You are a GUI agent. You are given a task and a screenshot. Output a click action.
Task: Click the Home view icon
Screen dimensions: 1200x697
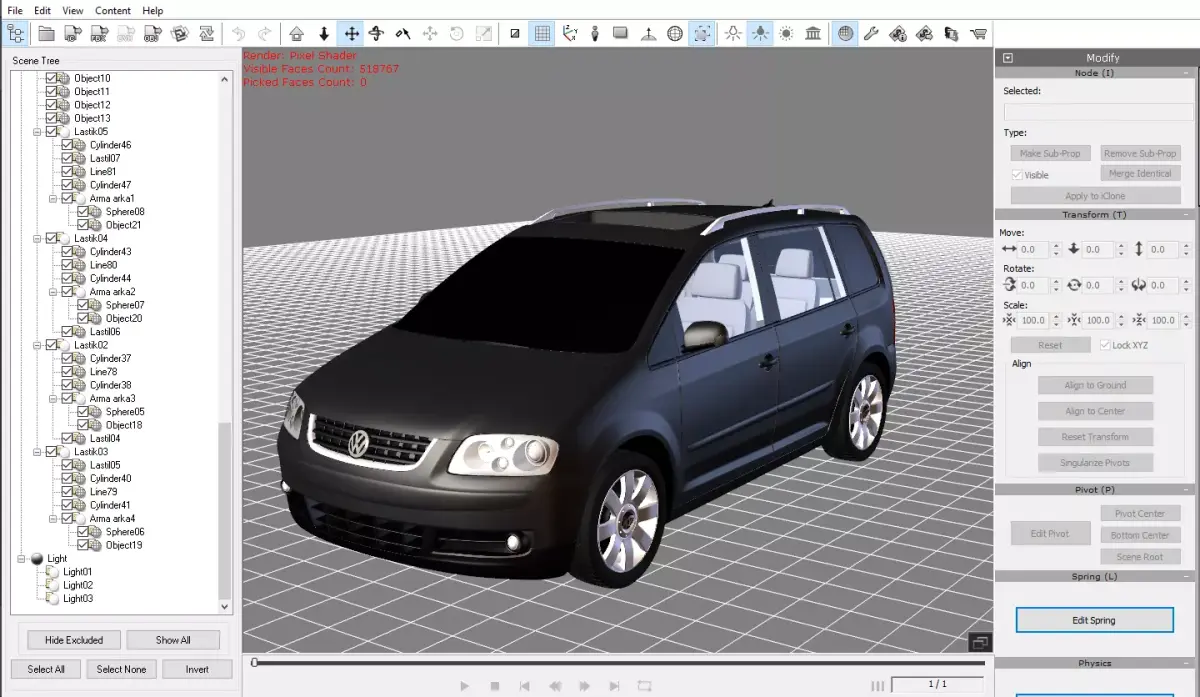pos(296,33)
